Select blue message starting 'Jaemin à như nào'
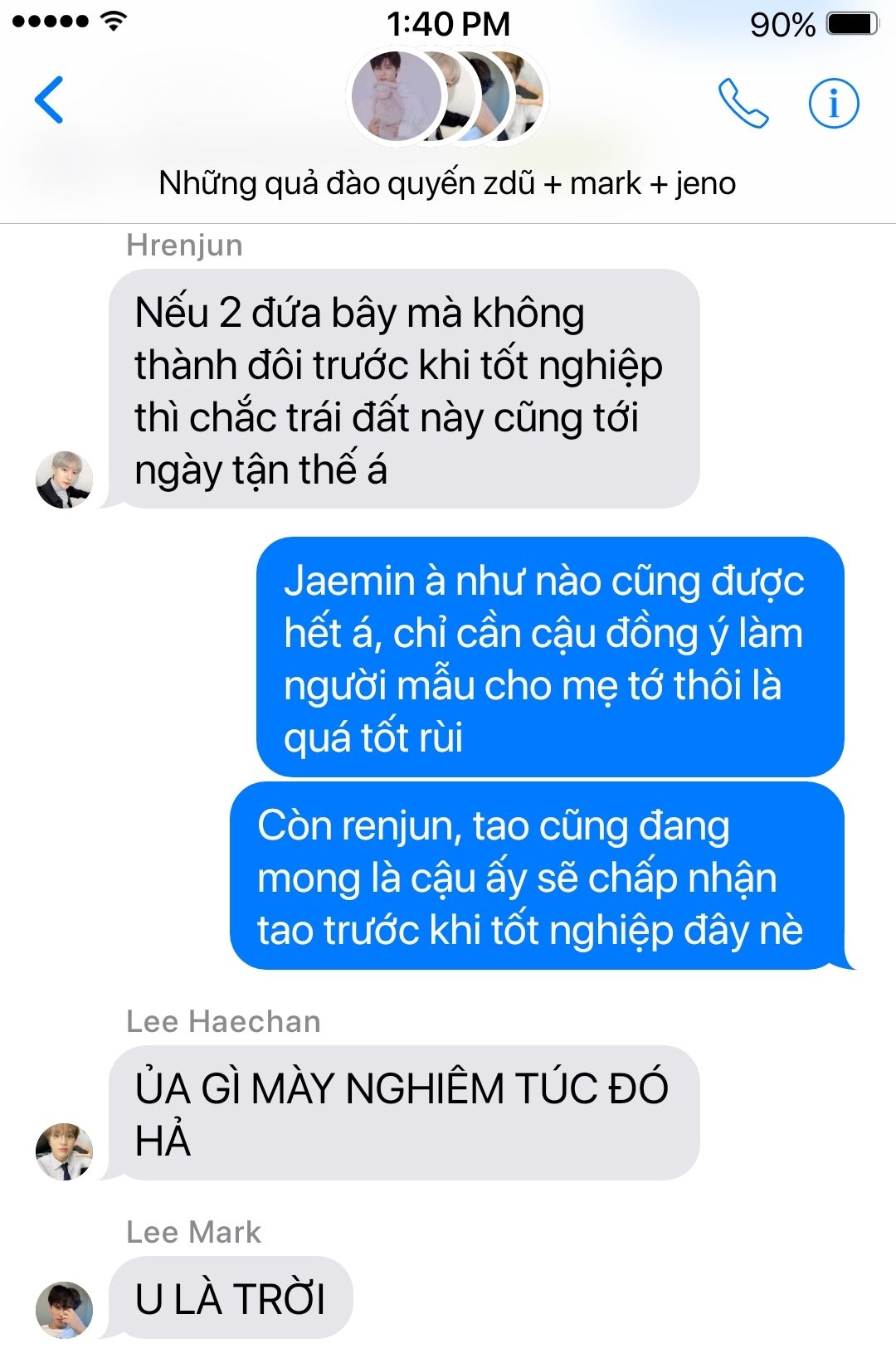The height and width of the screenshot is (1358, 896). (550, 657)
